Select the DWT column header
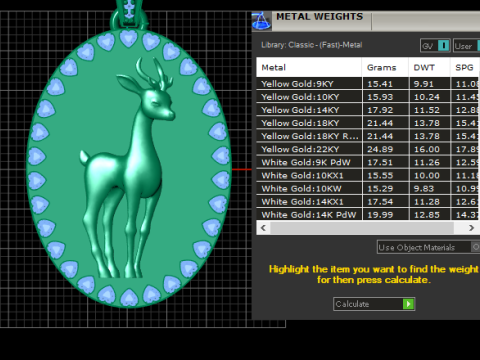The height and width of the screenshot is (360, 480). click(x=430, y=68)
